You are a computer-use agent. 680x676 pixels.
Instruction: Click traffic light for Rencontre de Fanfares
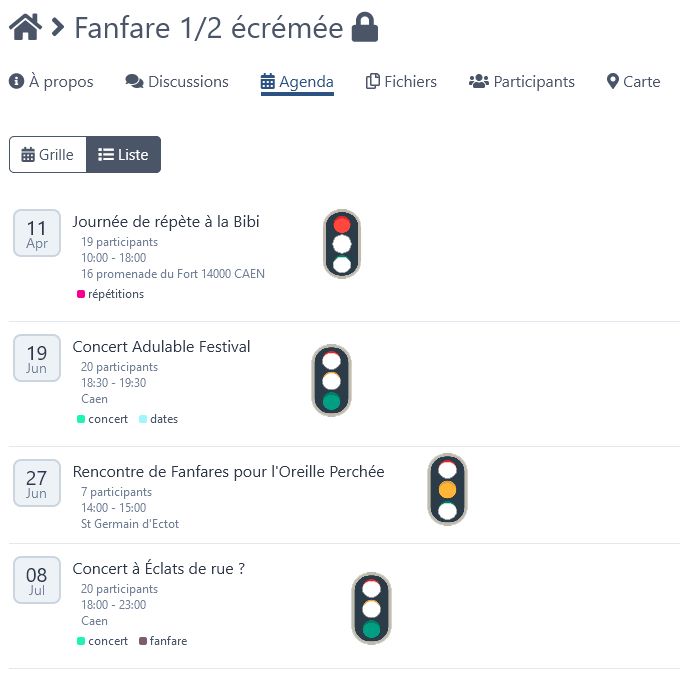[447, 490]
